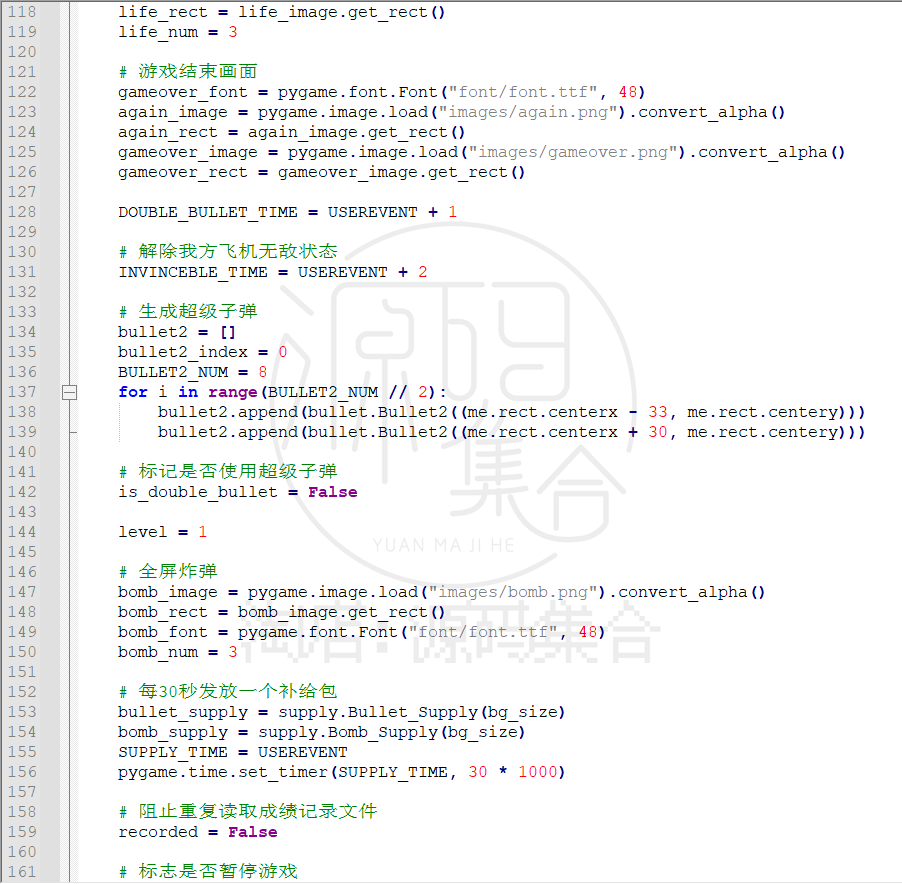Click the '# 阻止重复读取成绩记录文件' comment
Viewport: 902px width, 884px height.
(x=248, y=812)
